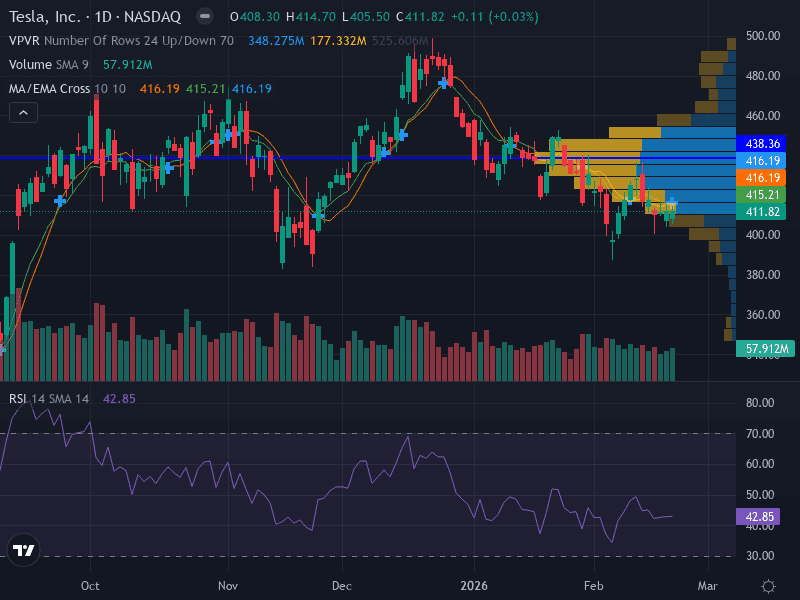
Task: Click the 57.912M Volume legend value
Action: [x=128, y=65]
